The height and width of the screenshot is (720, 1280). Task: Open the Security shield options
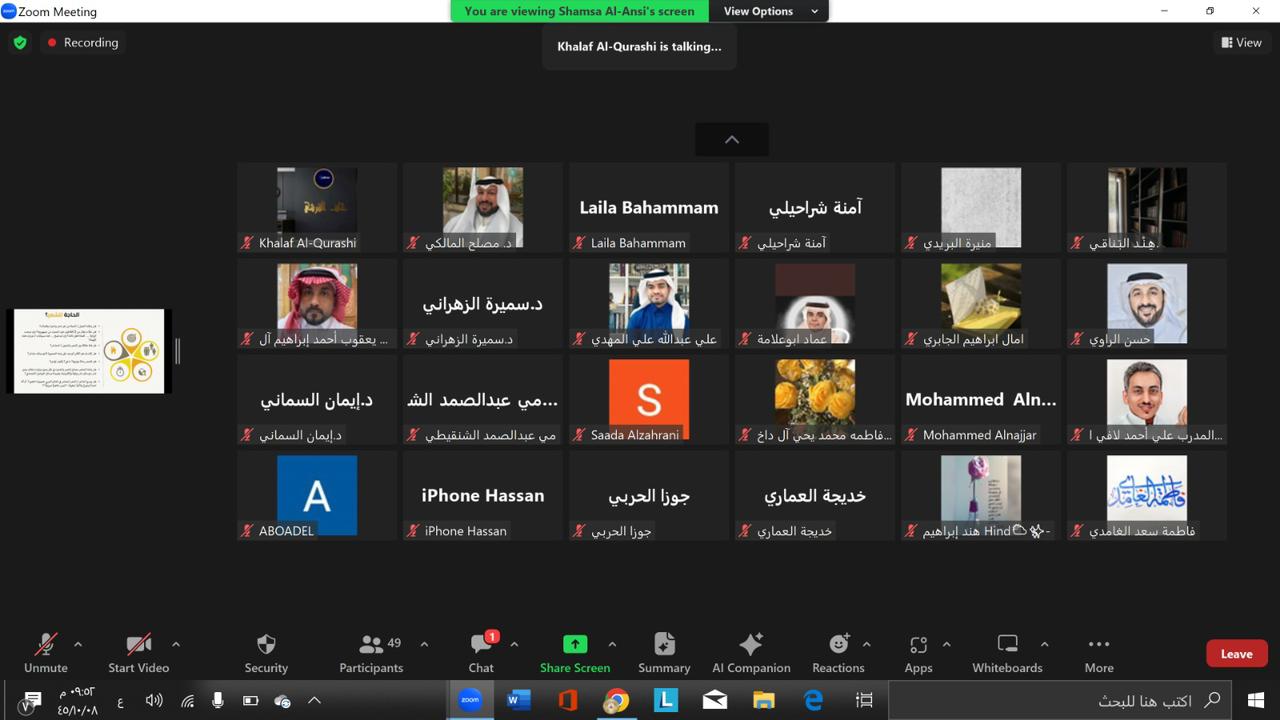click(266, 653)
